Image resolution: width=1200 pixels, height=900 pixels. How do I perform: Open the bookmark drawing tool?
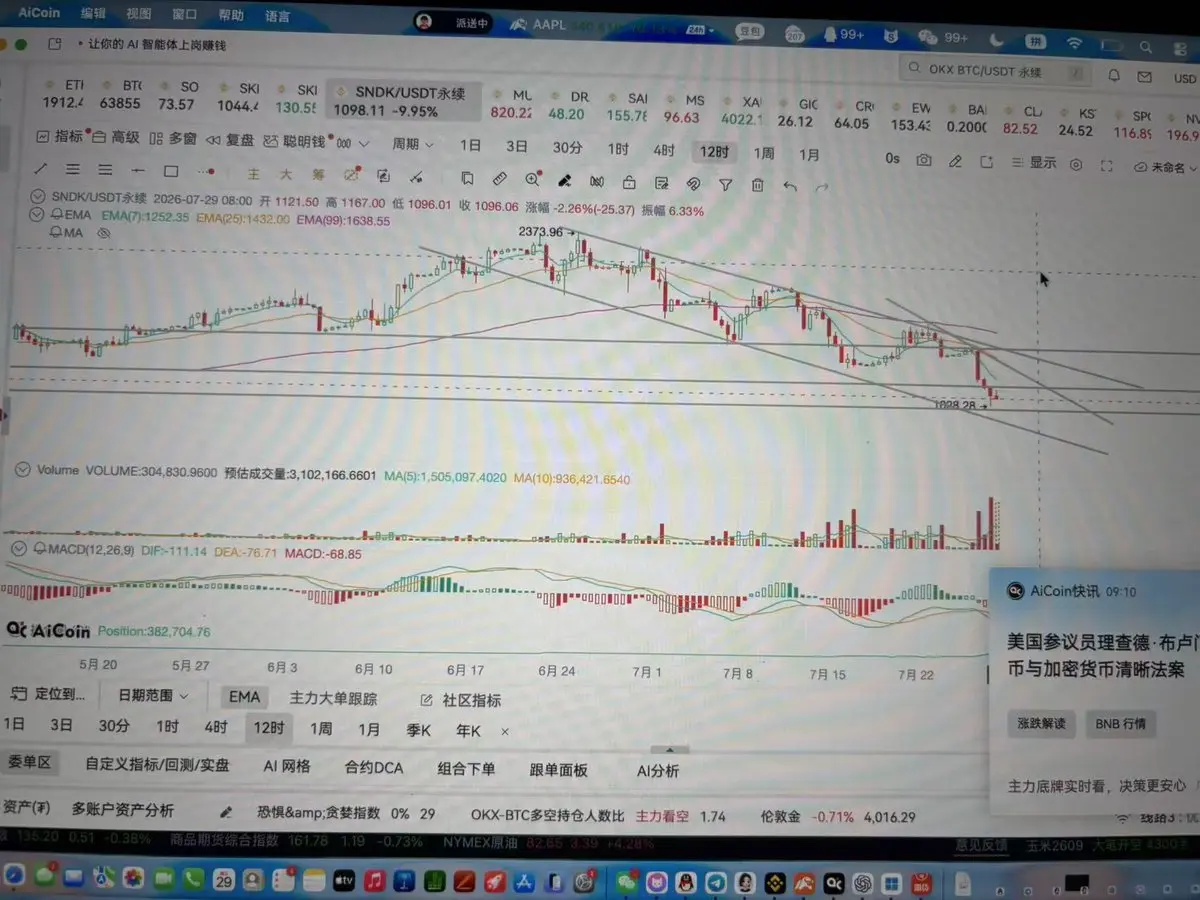[467, 179]
